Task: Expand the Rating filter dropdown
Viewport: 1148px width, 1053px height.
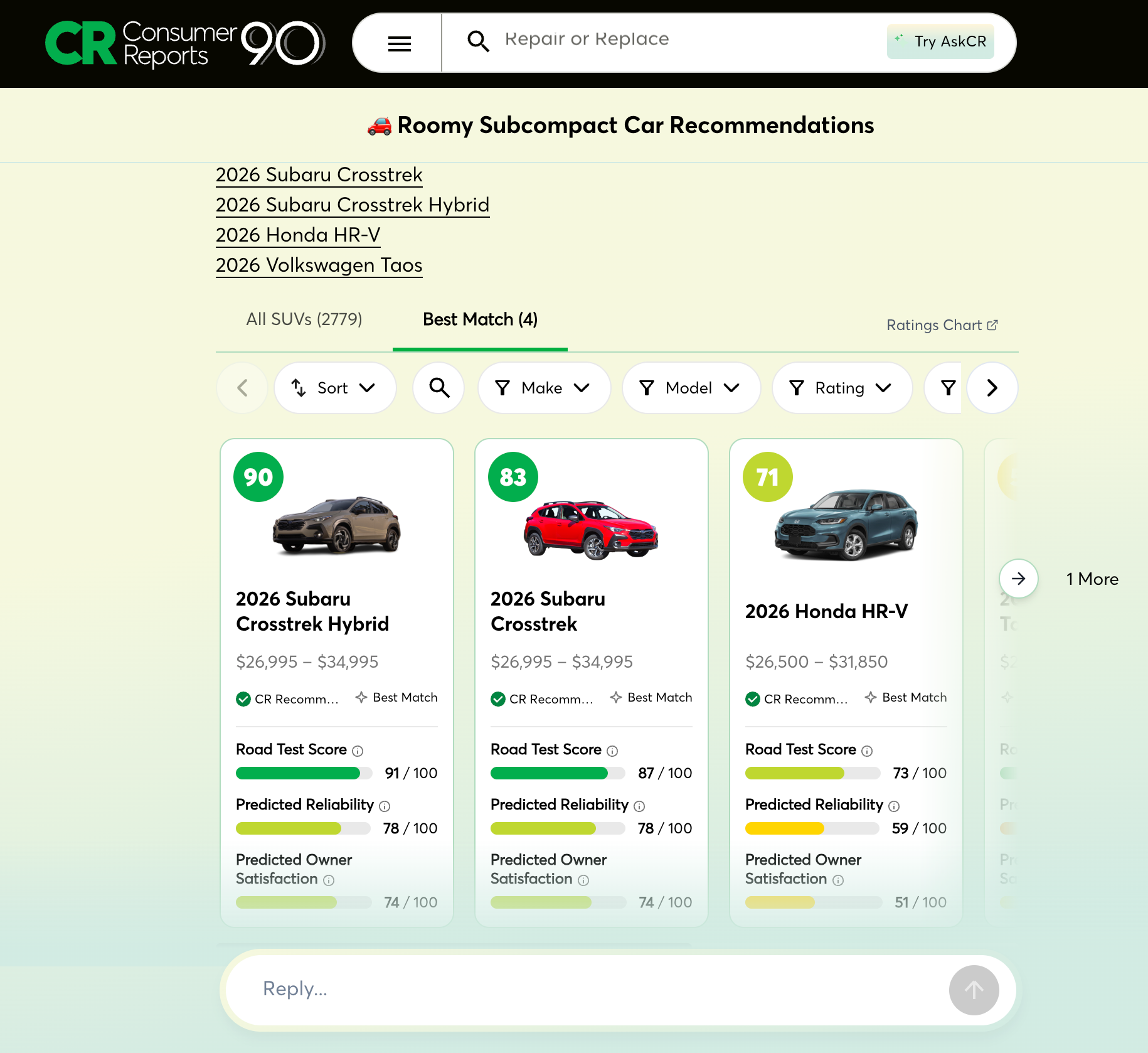Action: coord(842,388)
